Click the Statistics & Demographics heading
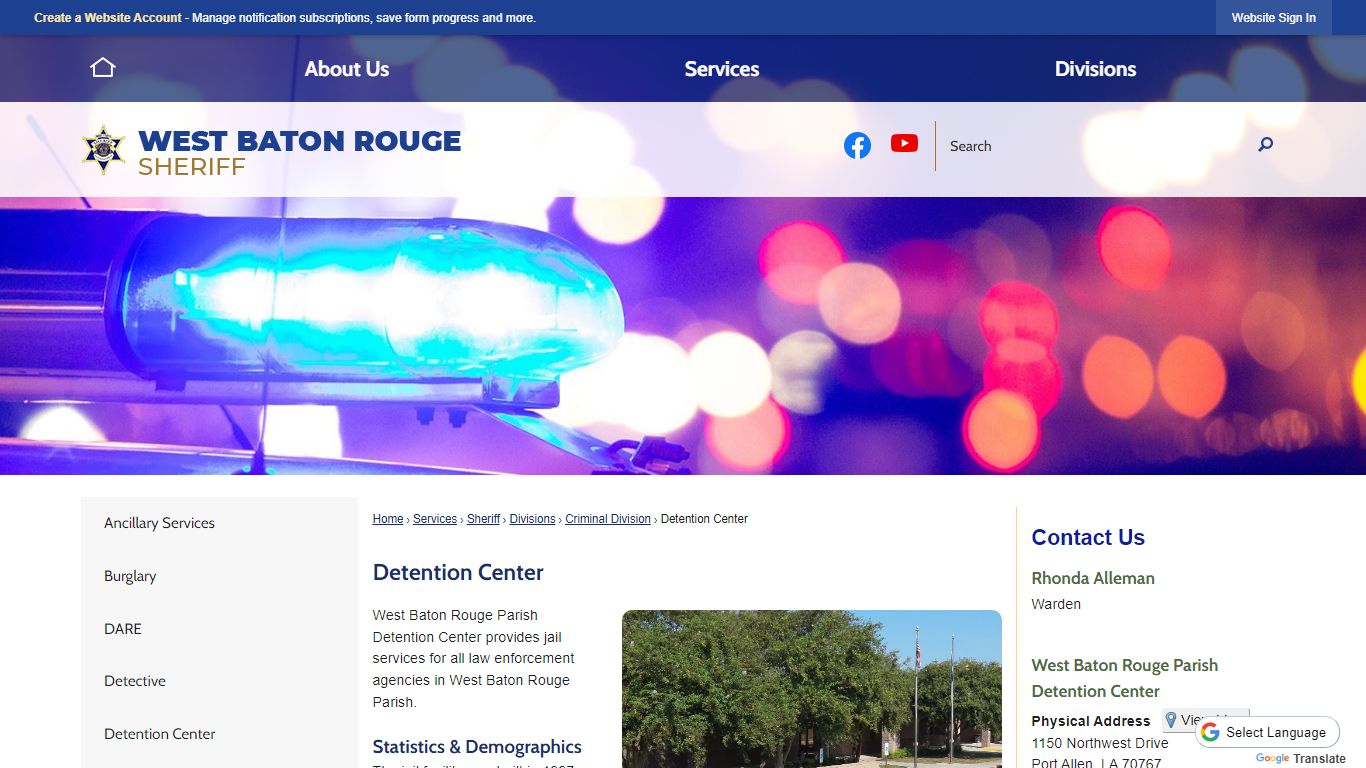 (477, 747)
